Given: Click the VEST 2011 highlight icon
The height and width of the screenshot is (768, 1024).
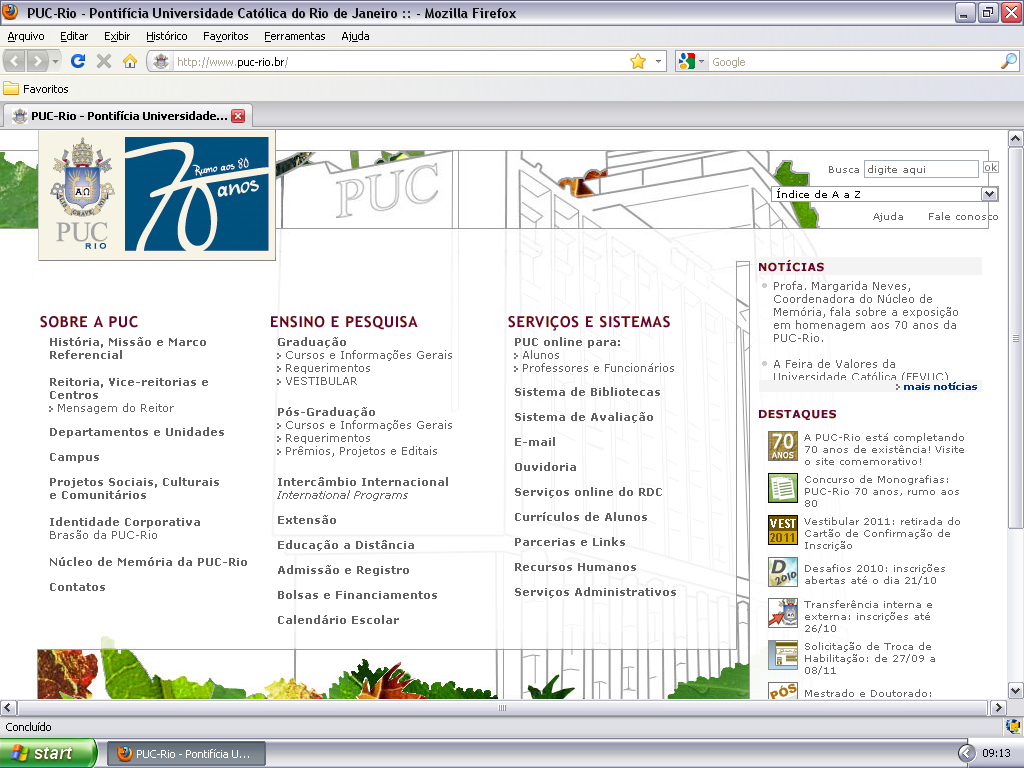Looking at the screenshot, I should click(782, 530).
